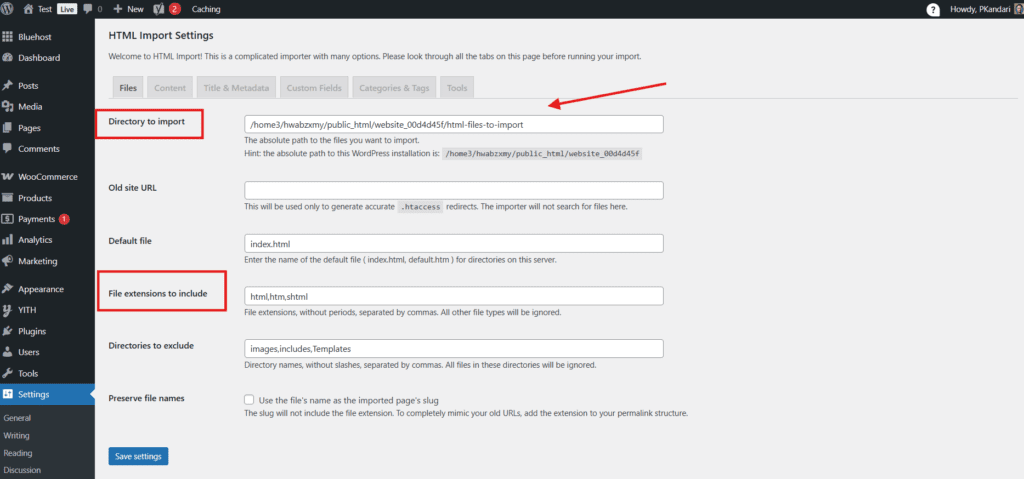Image resolution: width=1024 pixels, height=479 pixels.
Task: Open the Reading settings submenu link
Action: point(18,453)
